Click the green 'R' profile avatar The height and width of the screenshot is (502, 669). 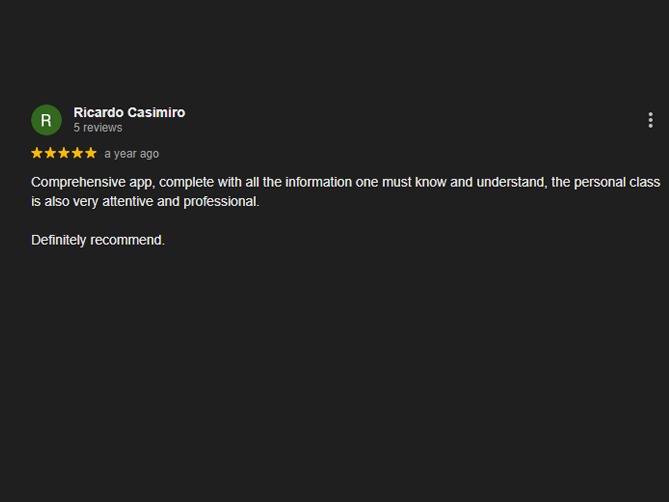pyautogui.click(x=46, y=120)
